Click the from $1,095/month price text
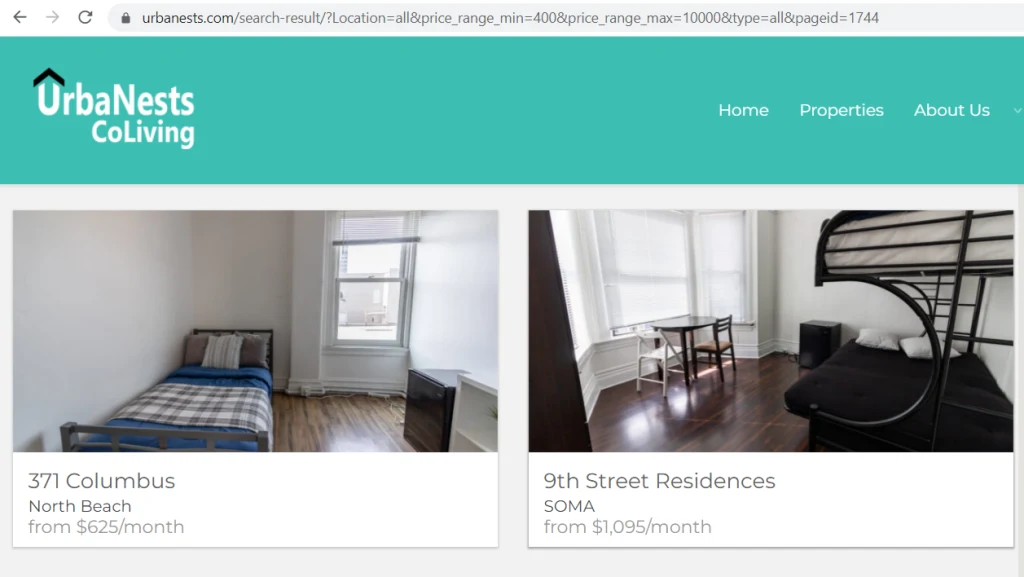 (628, 527)
